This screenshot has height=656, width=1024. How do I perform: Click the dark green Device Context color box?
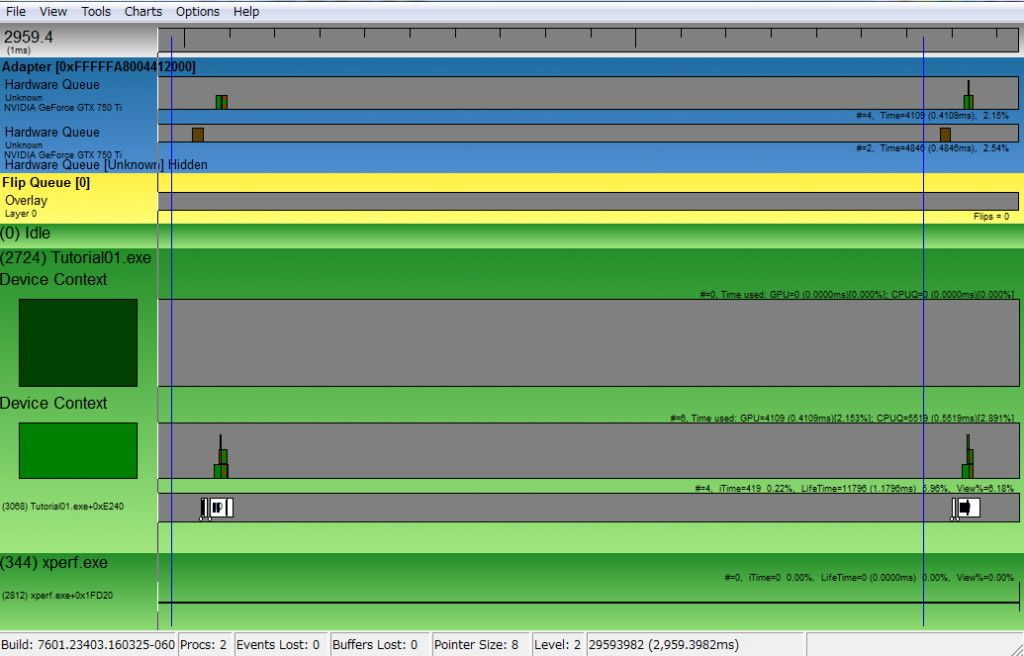click(x=78, y=343)
